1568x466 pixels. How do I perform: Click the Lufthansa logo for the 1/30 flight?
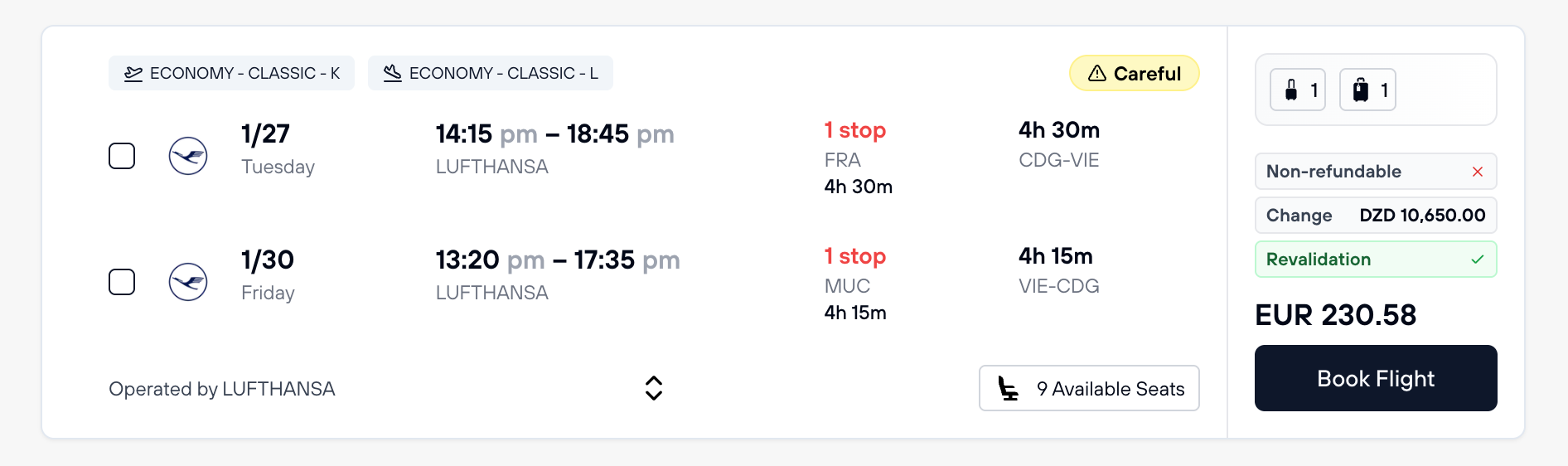pyautogui.click(x=188, y=282)
